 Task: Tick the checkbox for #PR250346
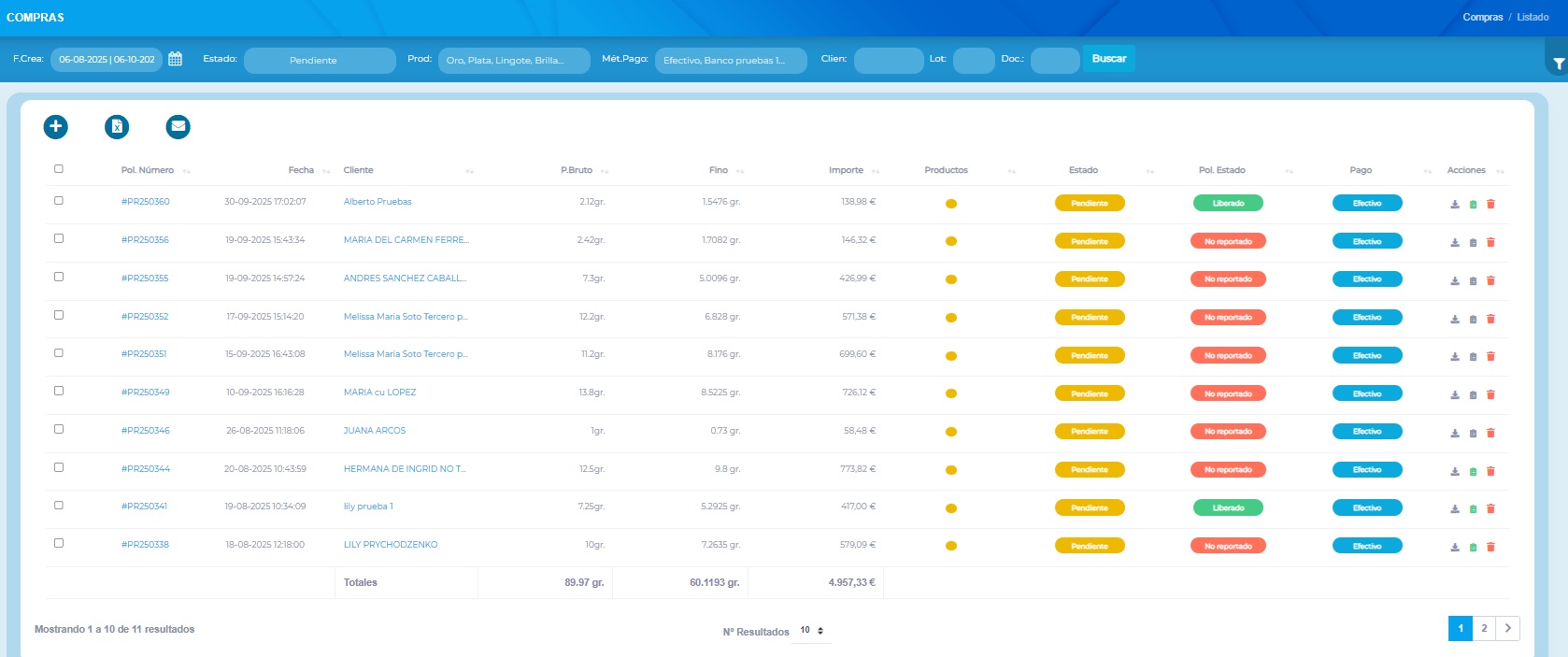59,429
